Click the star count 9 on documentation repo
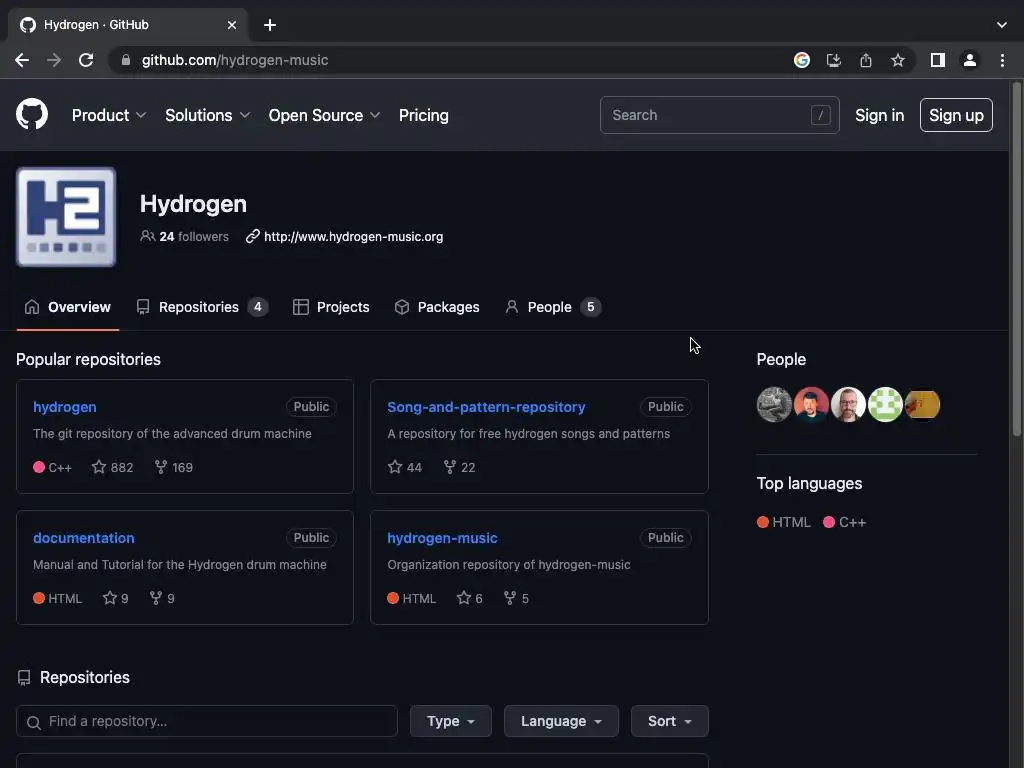 tap(116, 598)
